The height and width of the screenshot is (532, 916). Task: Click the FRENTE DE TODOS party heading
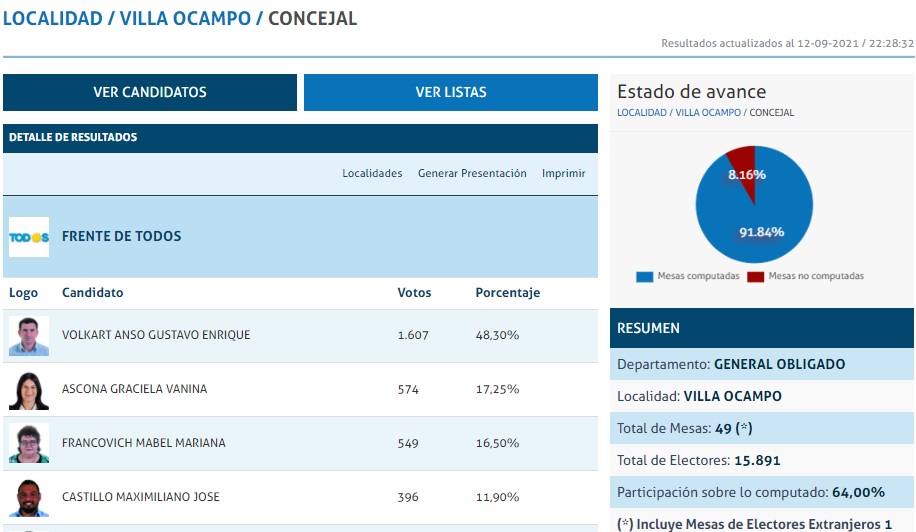(122, 236)
